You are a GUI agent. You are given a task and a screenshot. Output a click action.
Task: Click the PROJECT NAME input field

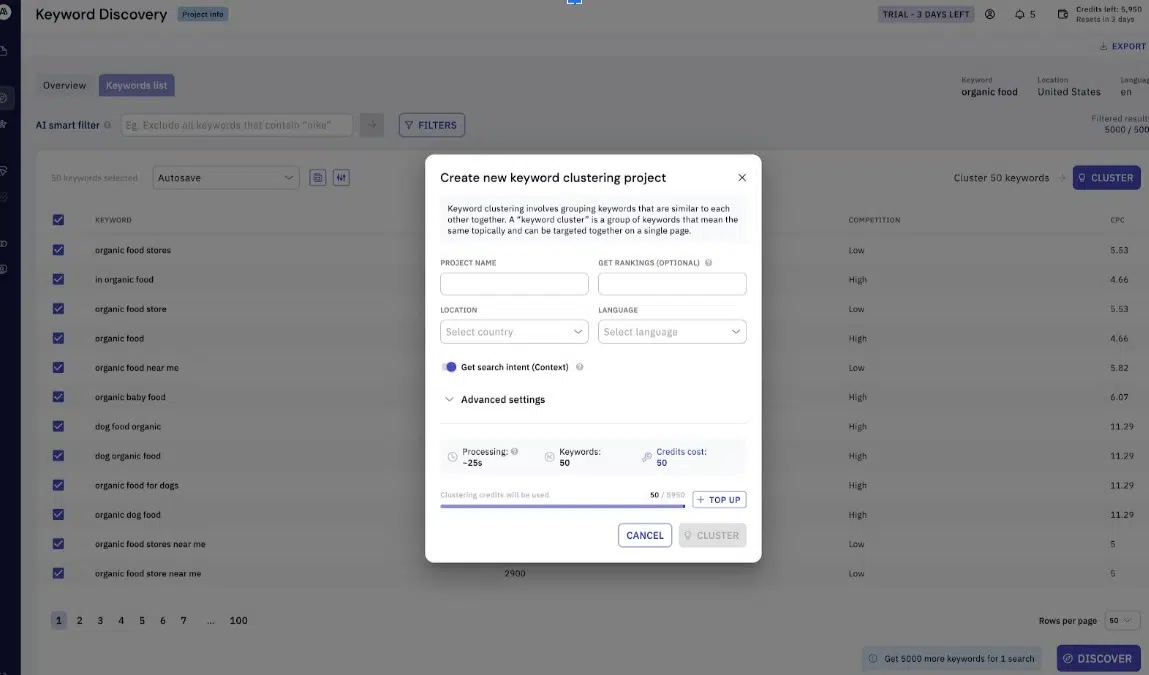(x=514, y=283)
